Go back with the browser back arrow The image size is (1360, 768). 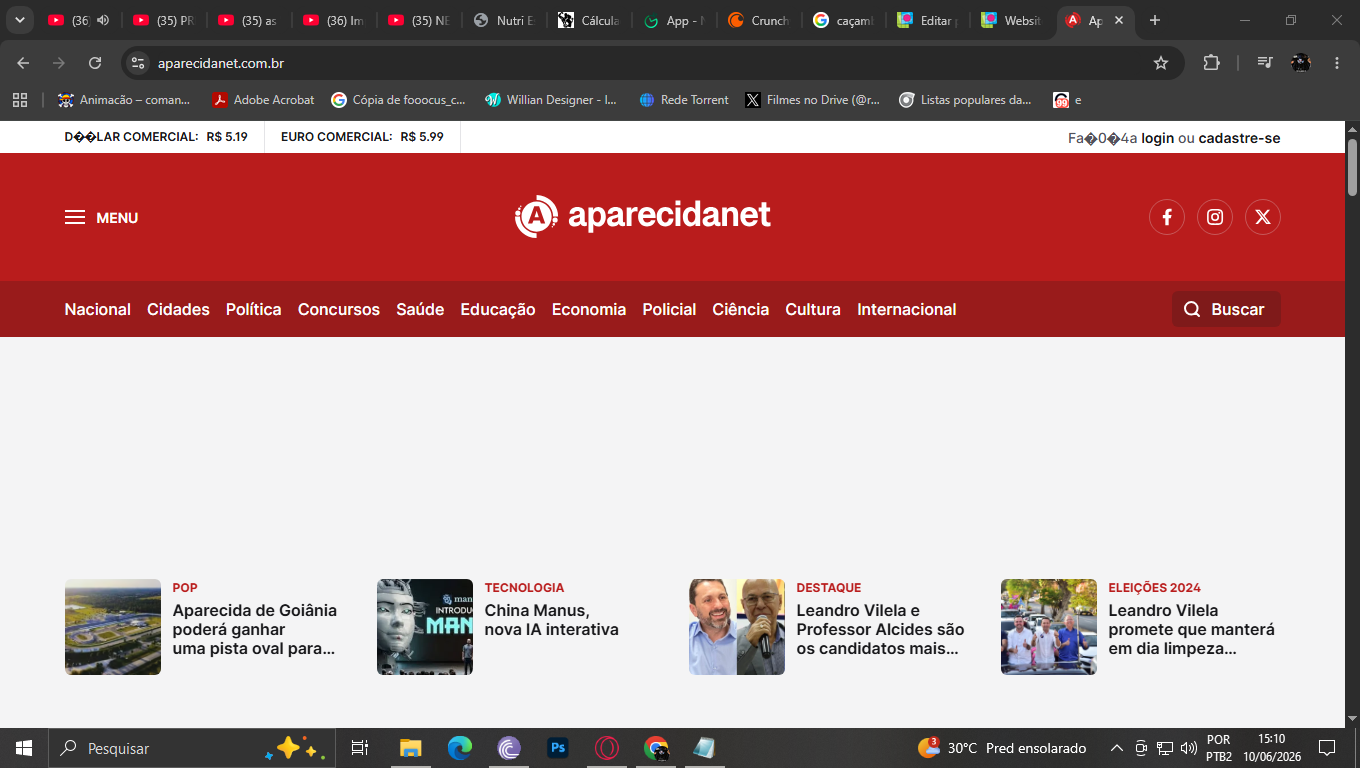pos(23,63)
